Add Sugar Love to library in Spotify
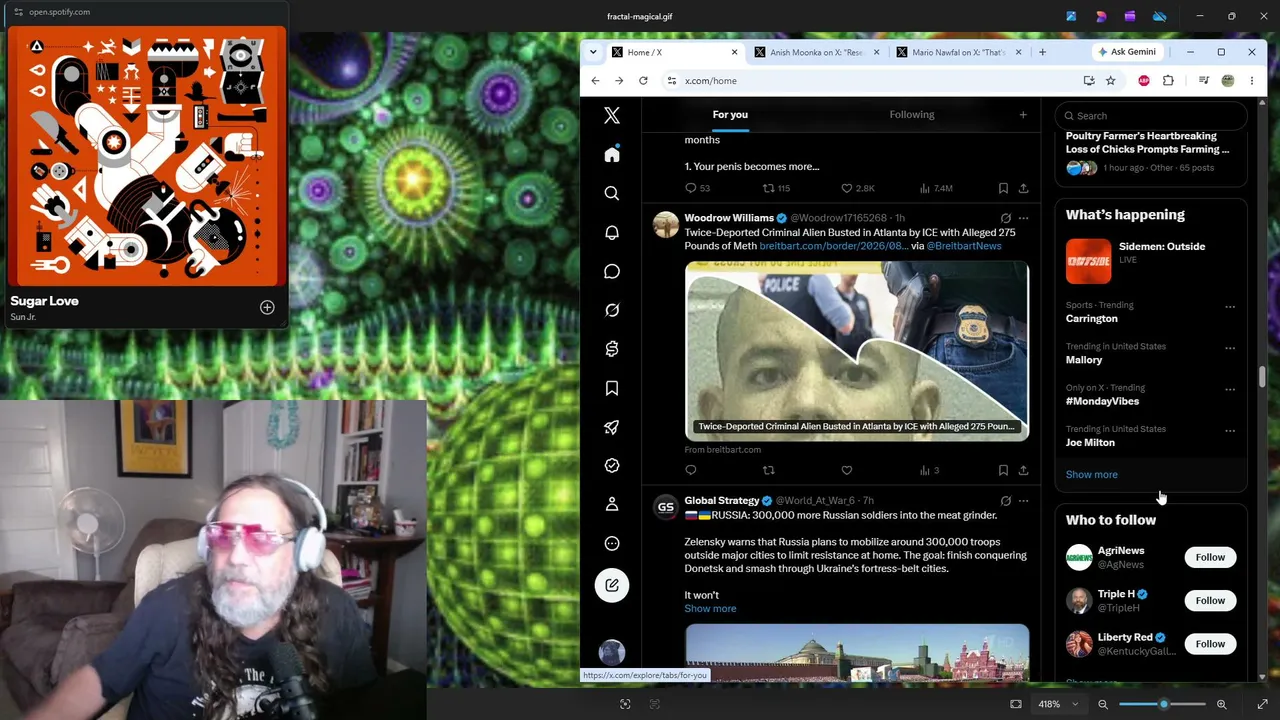Image resolution: width=1280 pixels, height=720 pixels. [267, 307]
